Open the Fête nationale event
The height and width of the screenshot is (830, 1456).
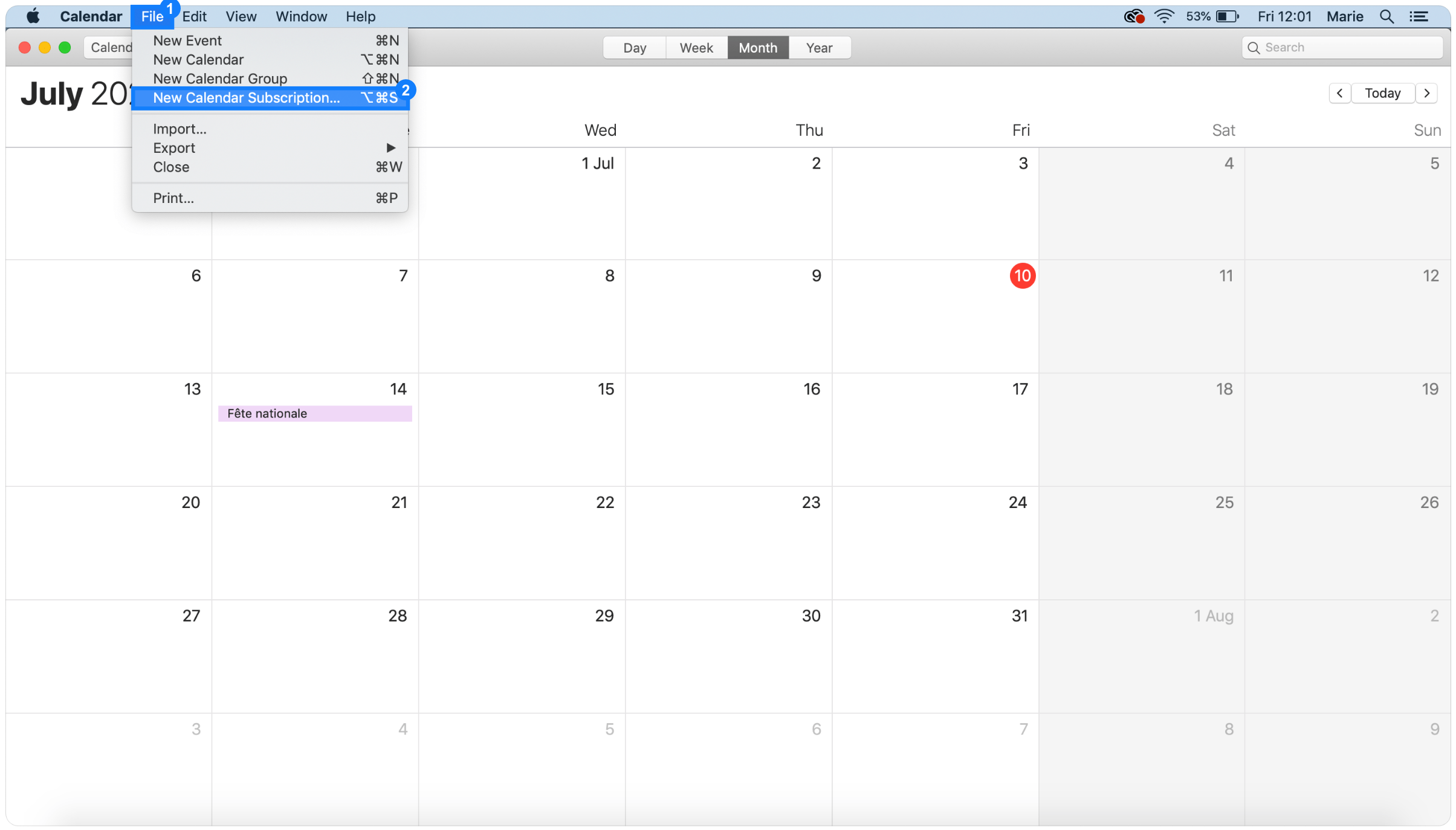pos(315,414)
